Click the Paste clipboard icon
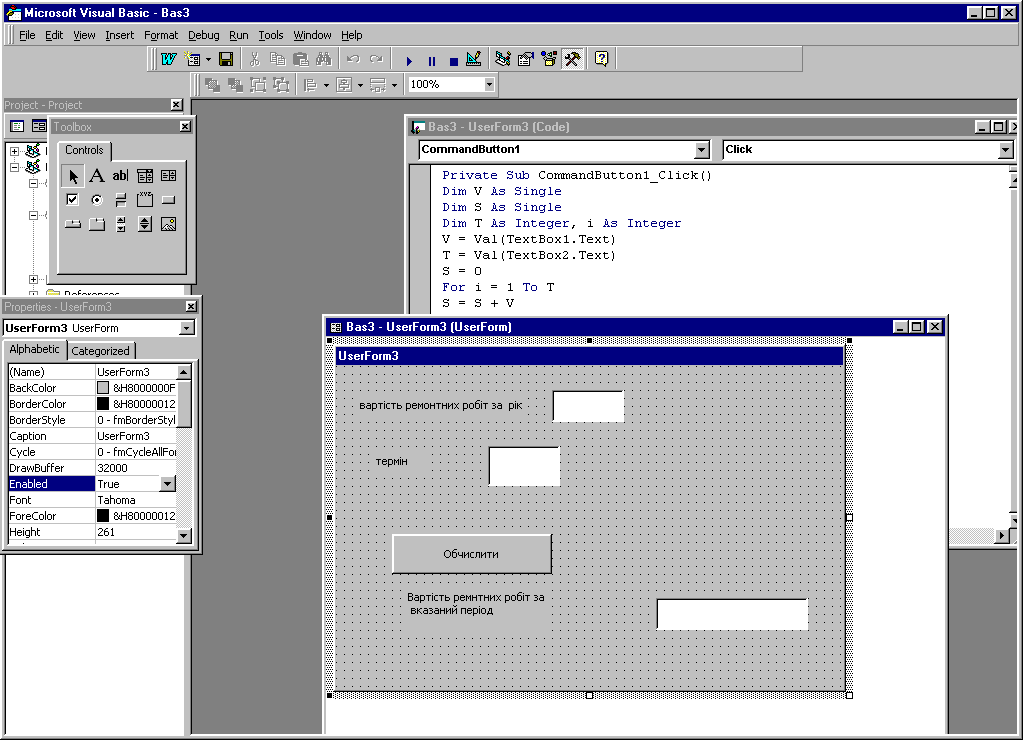 tap(300, 59)
